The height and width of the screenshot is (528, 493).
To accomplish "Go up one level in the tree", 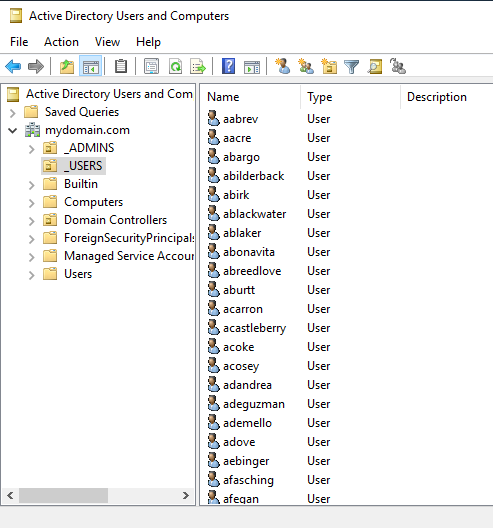I will pyautogui.click(x=67, y=66).
